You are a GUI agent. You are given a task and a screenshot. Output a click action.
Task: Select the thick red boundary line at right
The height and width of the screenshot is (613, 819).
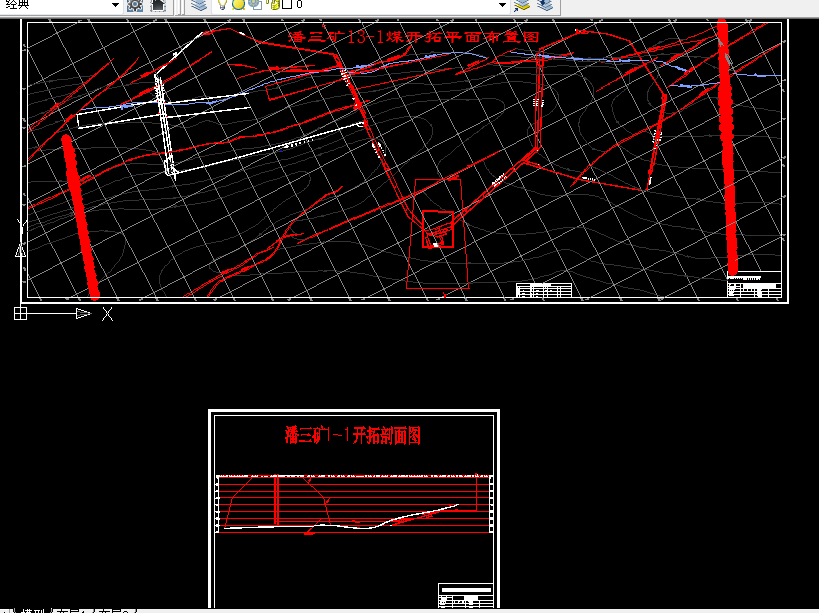[x=727, y=147]
